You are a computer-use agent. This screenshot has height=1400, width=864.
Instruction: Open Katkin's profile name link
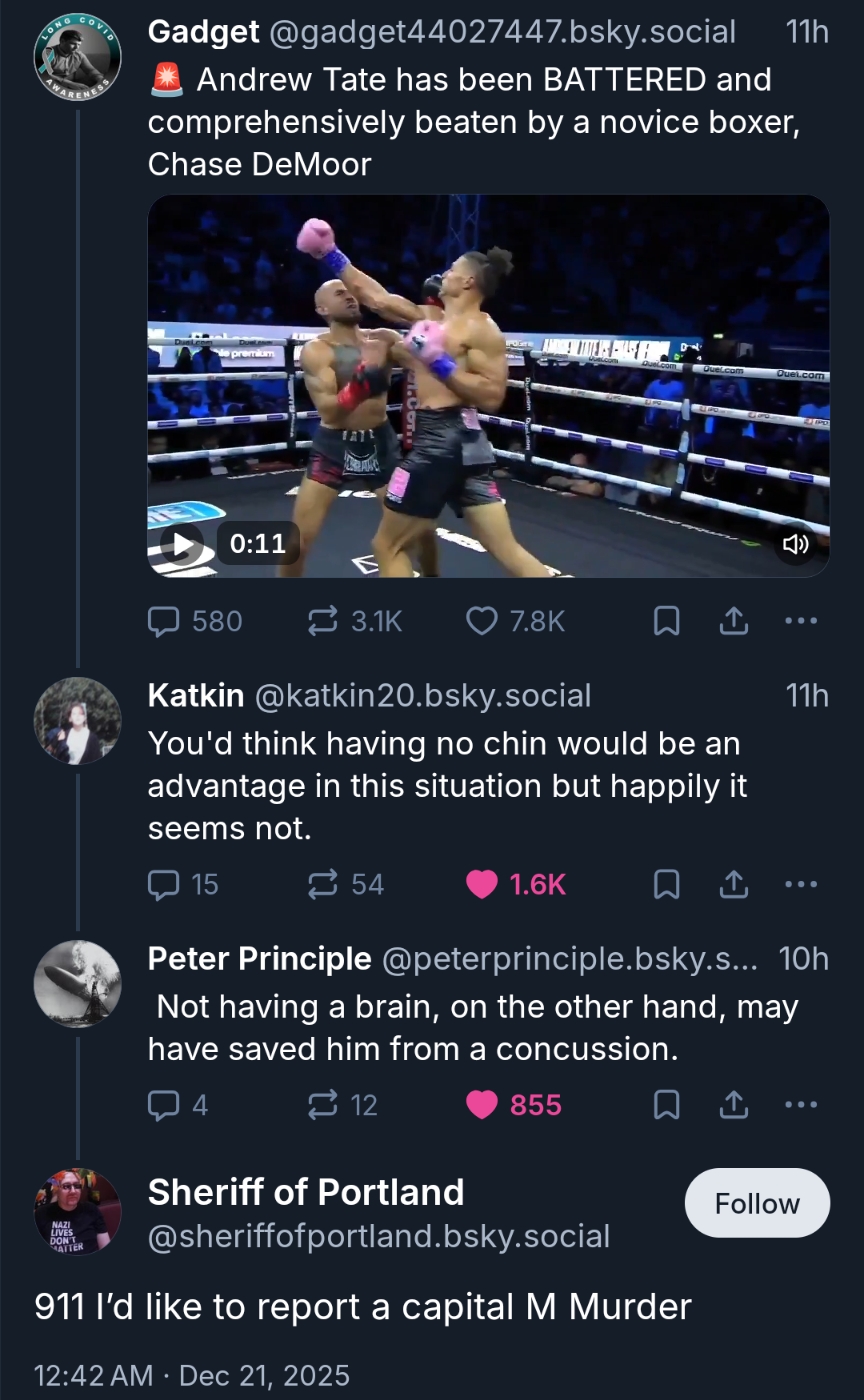pos(197,695)
